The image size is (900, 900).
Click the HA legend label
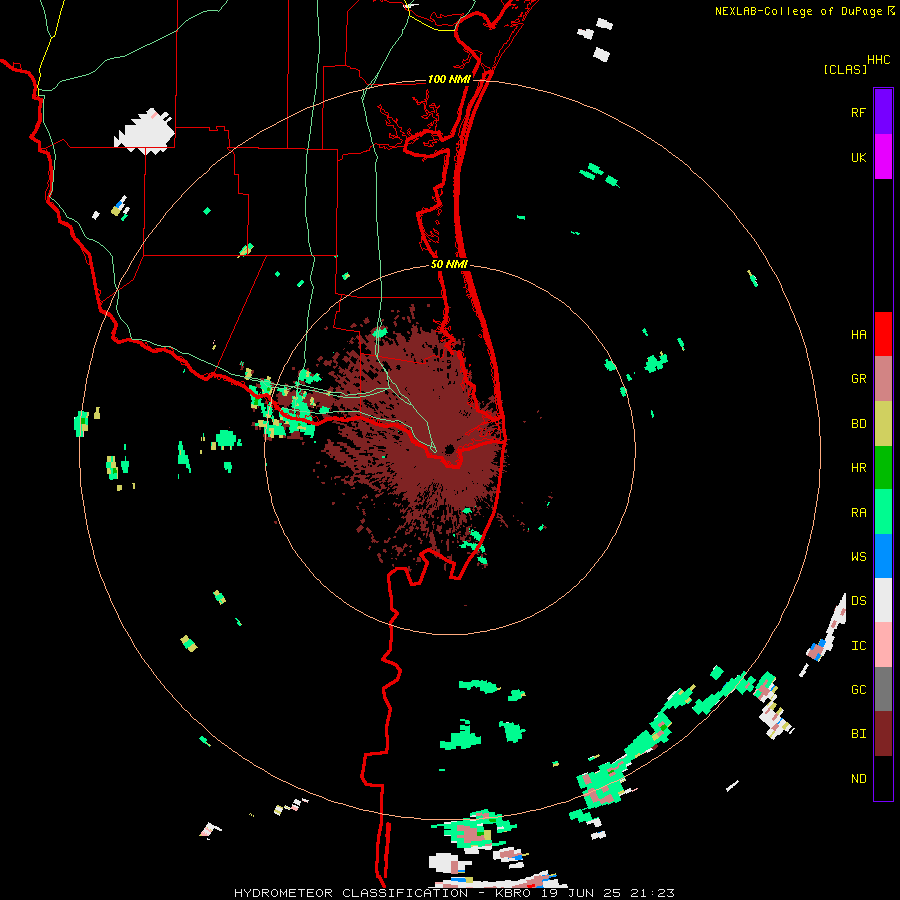tap(858, 334)
